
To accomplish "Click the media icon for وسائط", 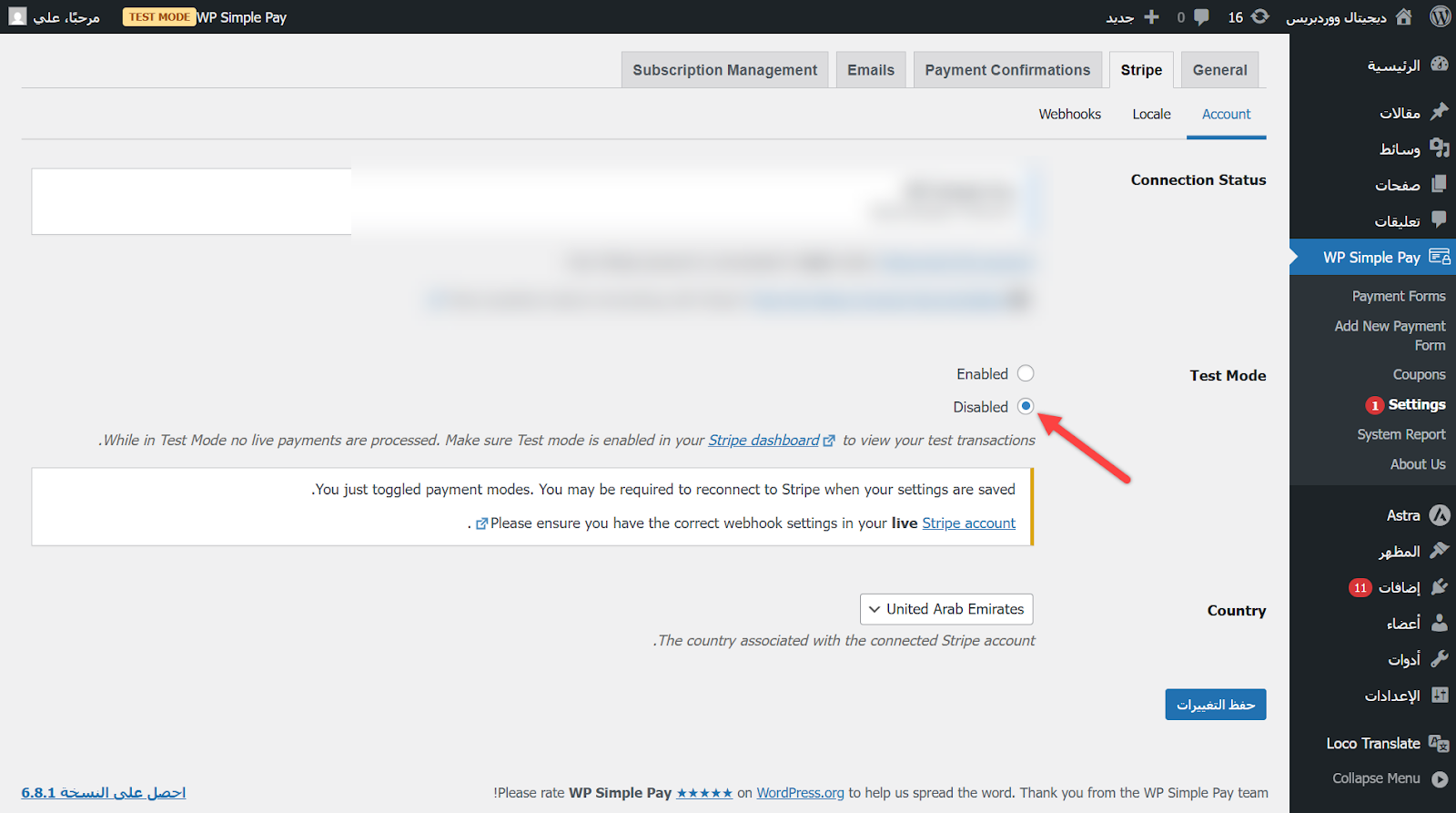I will (x=1440, y=147).
